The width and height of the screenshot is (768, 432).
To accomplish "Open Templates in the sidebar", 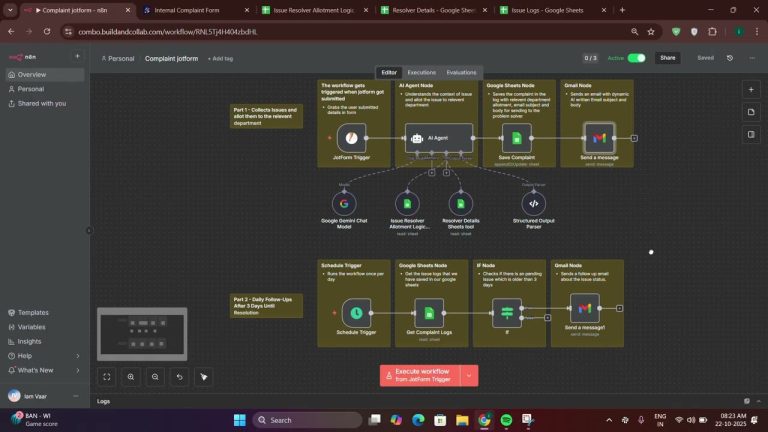I will [45, 312].
